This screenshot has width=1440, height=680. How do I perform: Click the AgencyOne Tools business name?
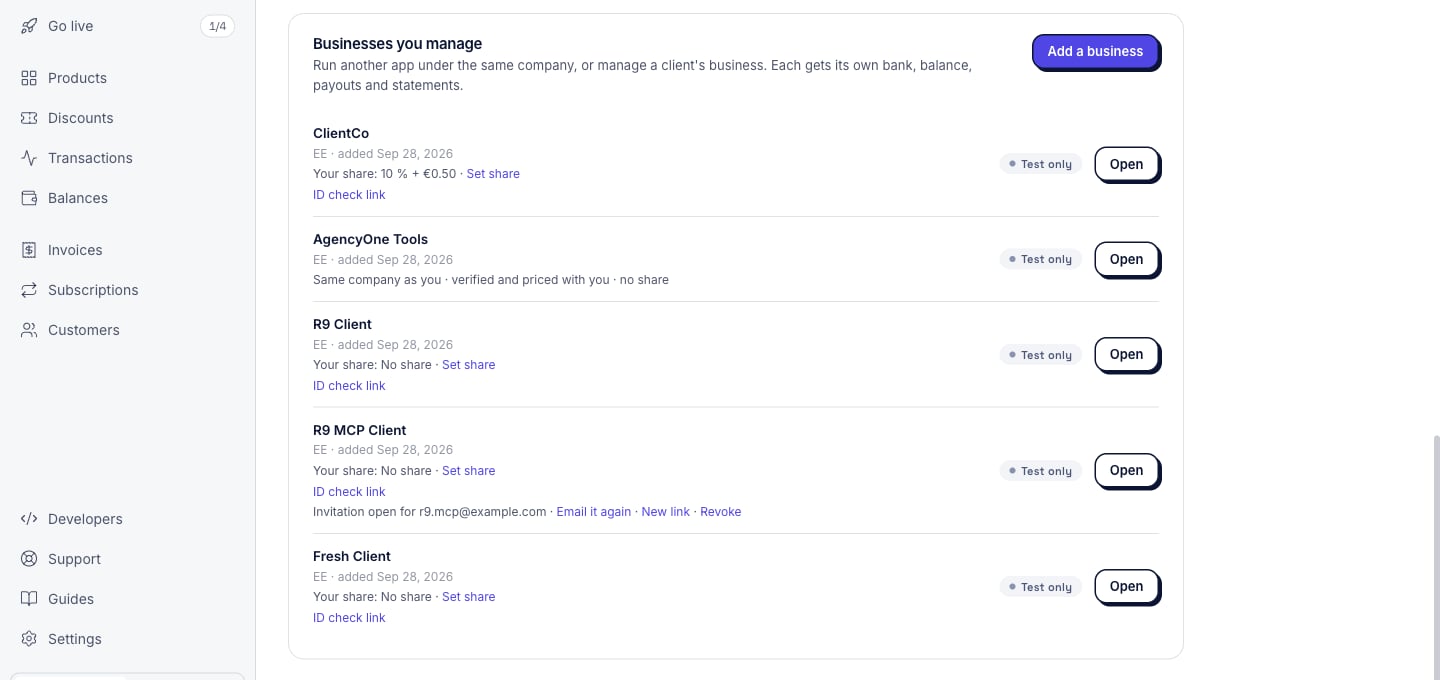pos(370,240)
